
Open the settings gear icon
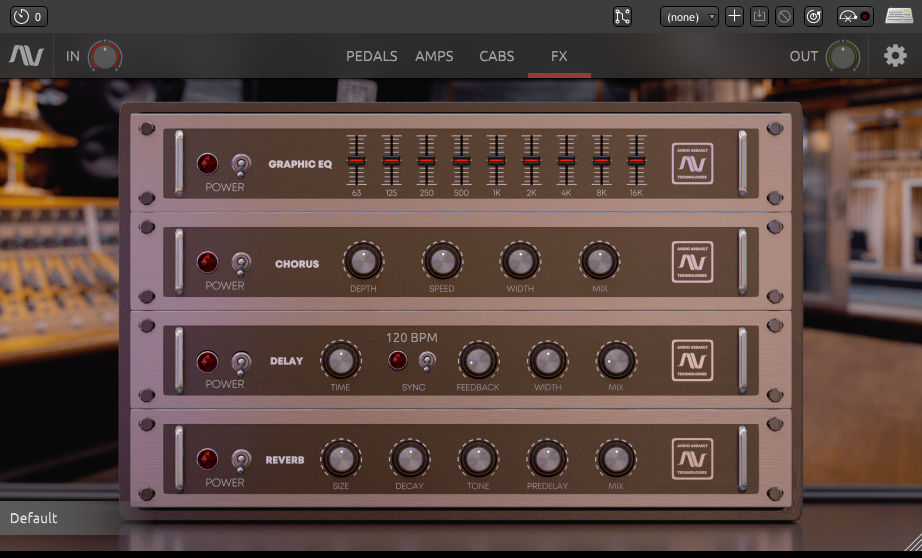coord(895,56)
